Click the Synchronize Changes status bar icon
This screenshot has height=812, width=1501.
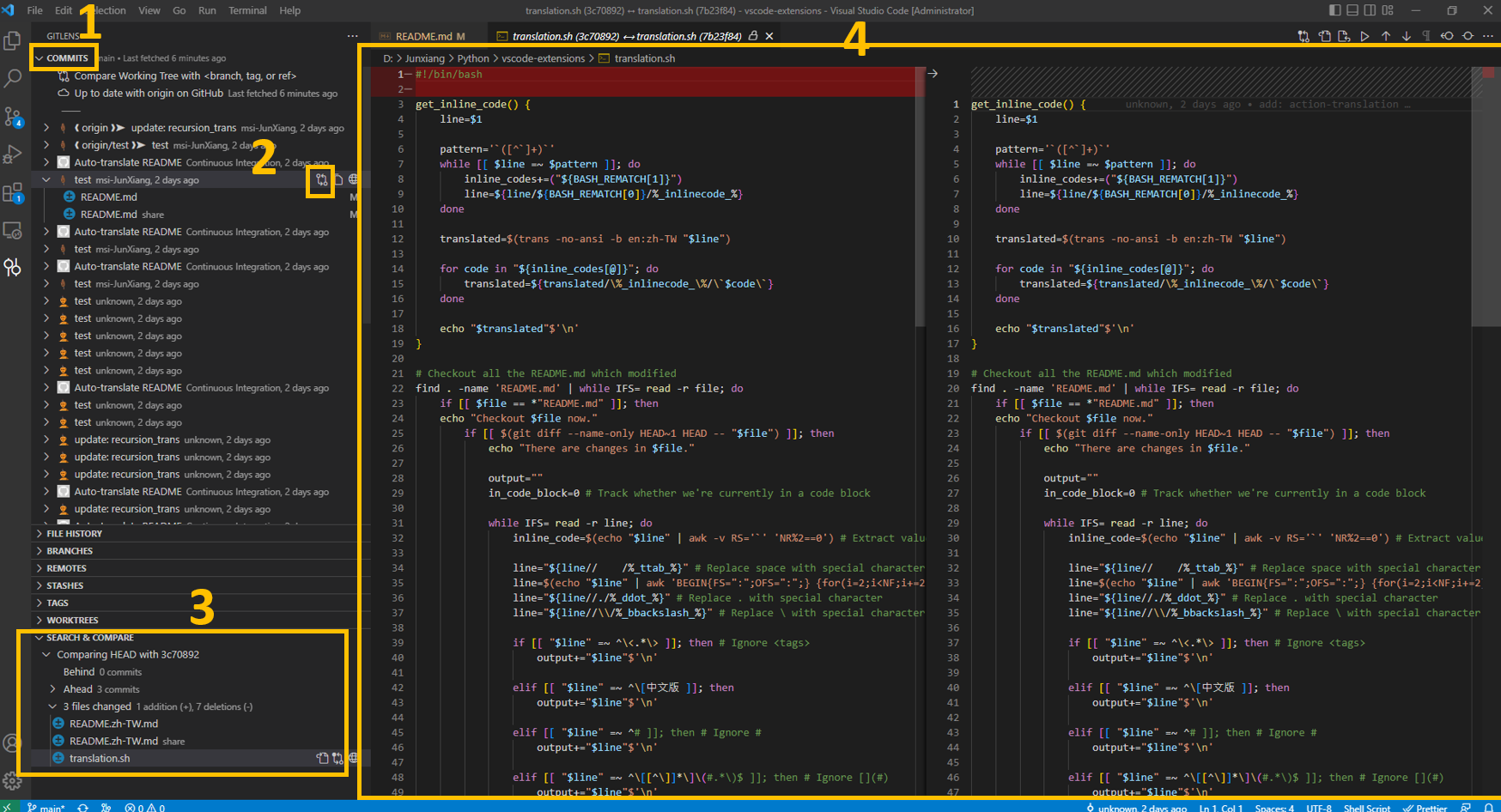82,807
